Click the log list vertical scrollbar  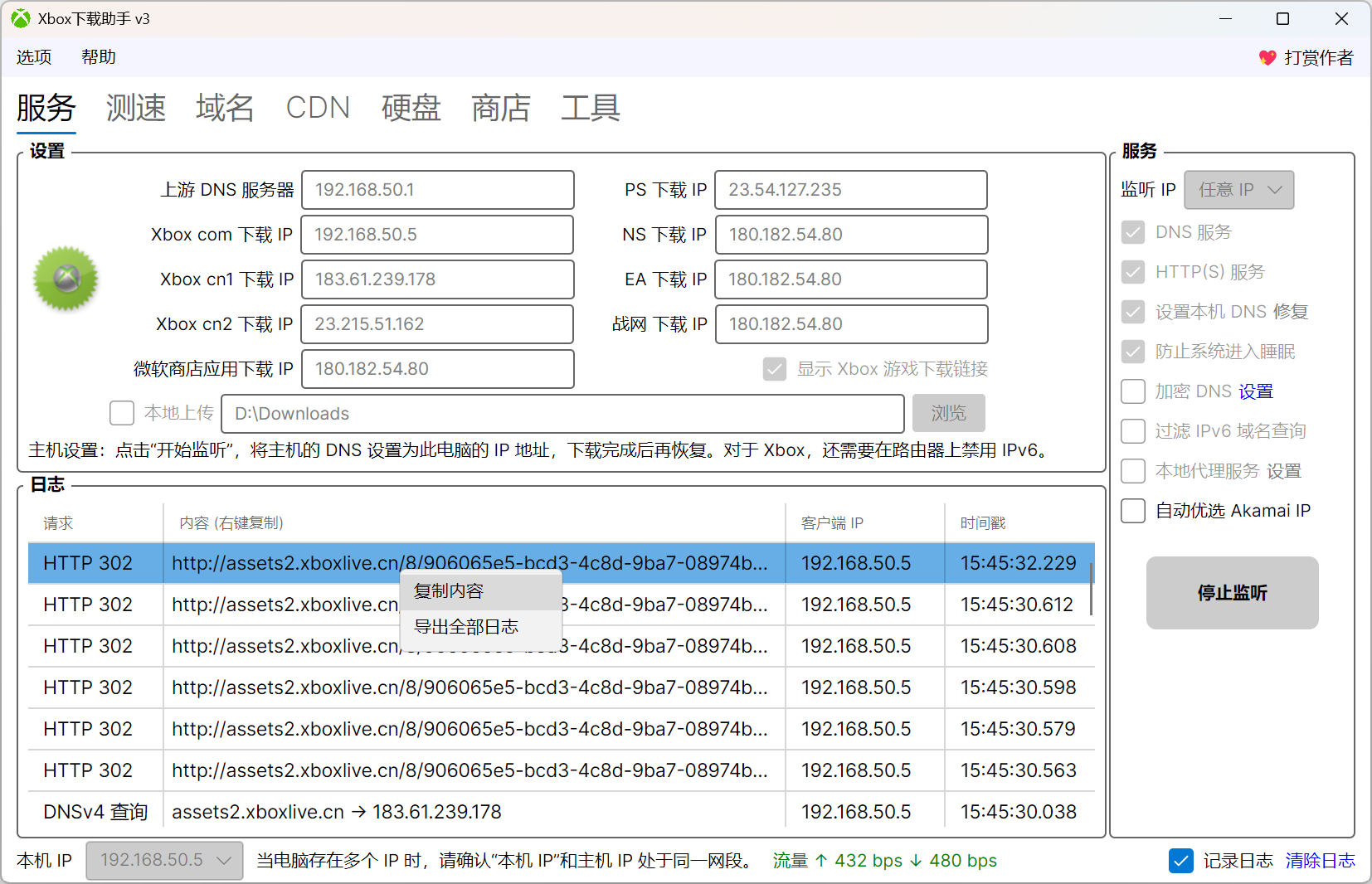[1092, 590]
